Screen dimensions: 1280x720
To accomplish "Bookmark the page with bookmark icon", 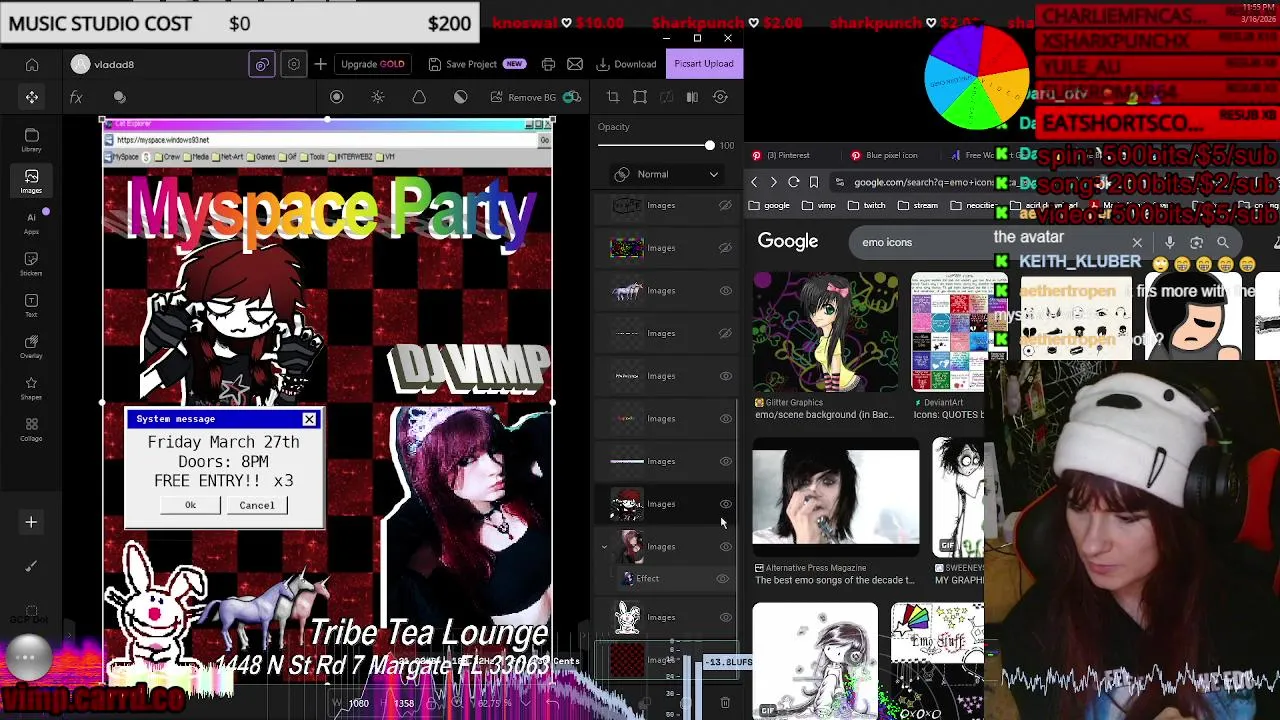I will pyautogui.click(x=814, y=182).
